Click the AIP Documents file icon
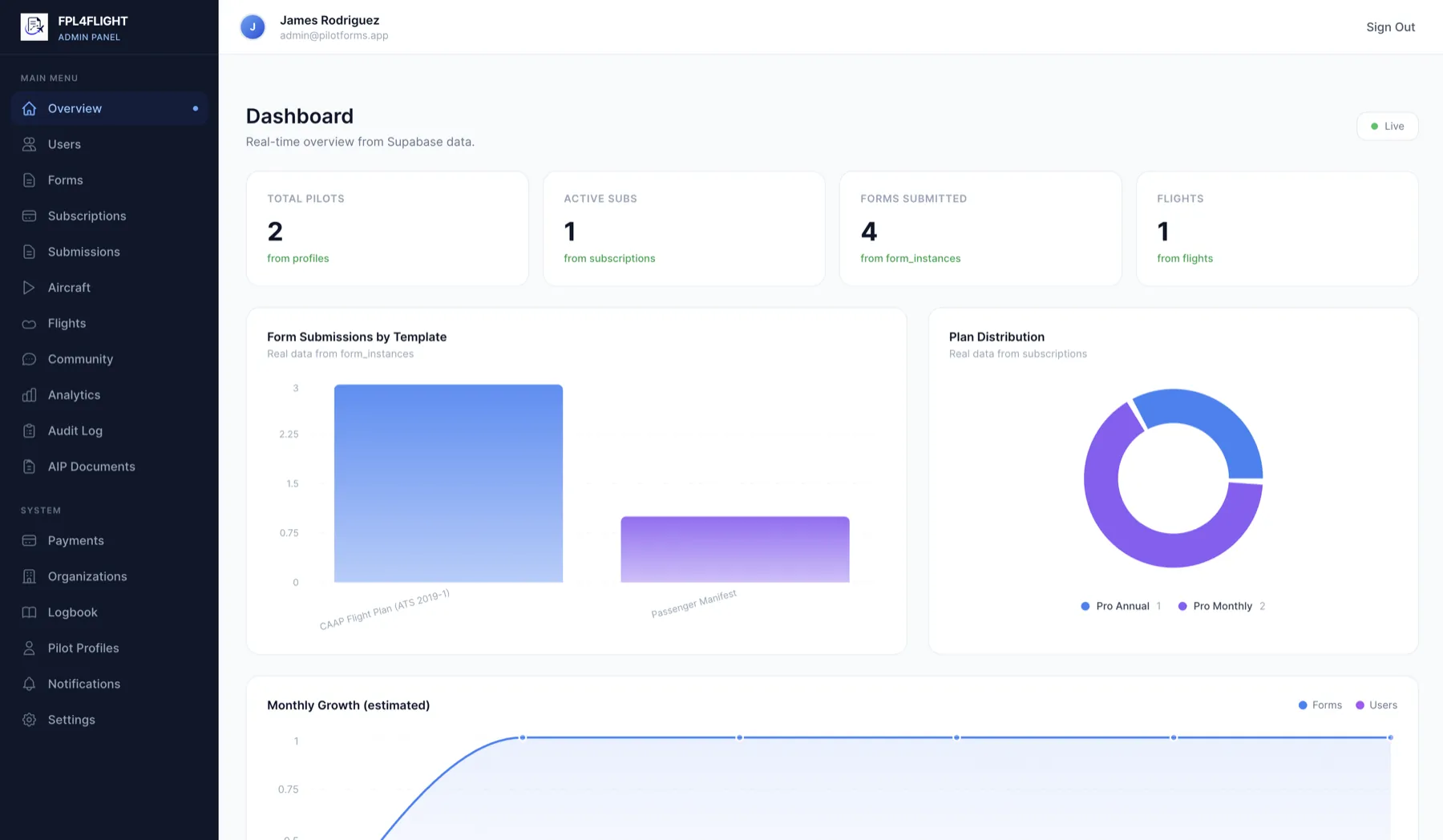This screenshot has height=840, width=1443. point(29,466)
